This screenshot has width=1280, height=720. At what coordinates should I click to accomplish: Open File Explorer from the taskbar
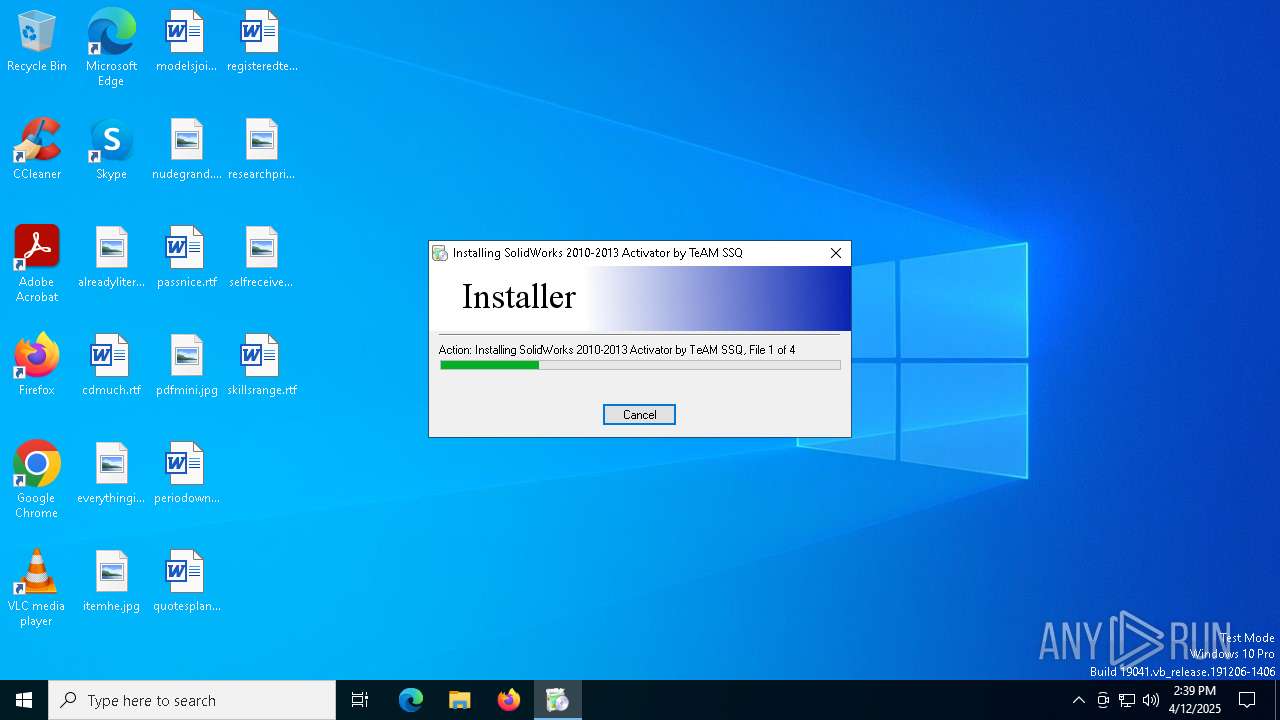(459, 700)
